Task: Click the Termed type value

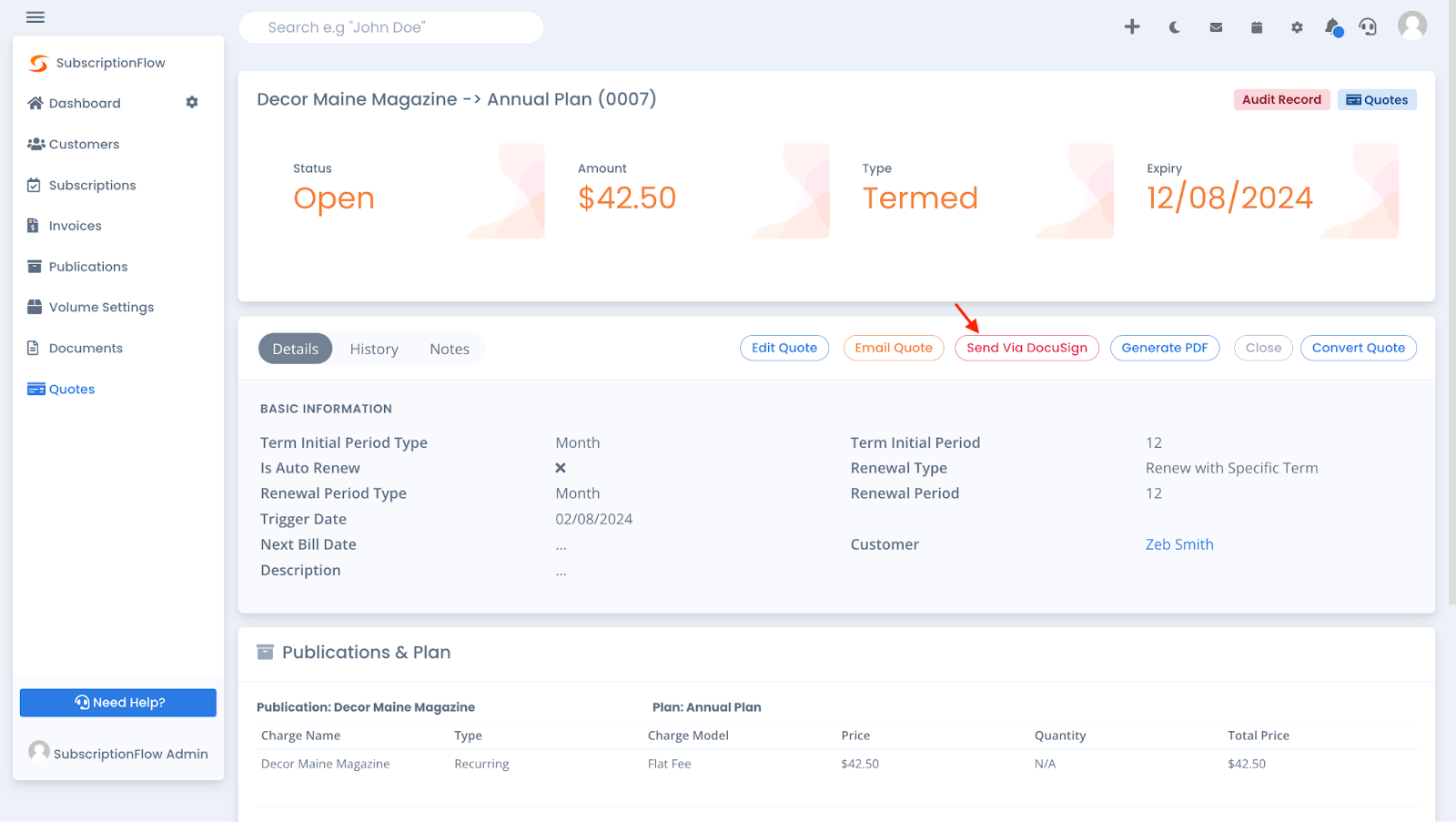Action: [920, 198]
